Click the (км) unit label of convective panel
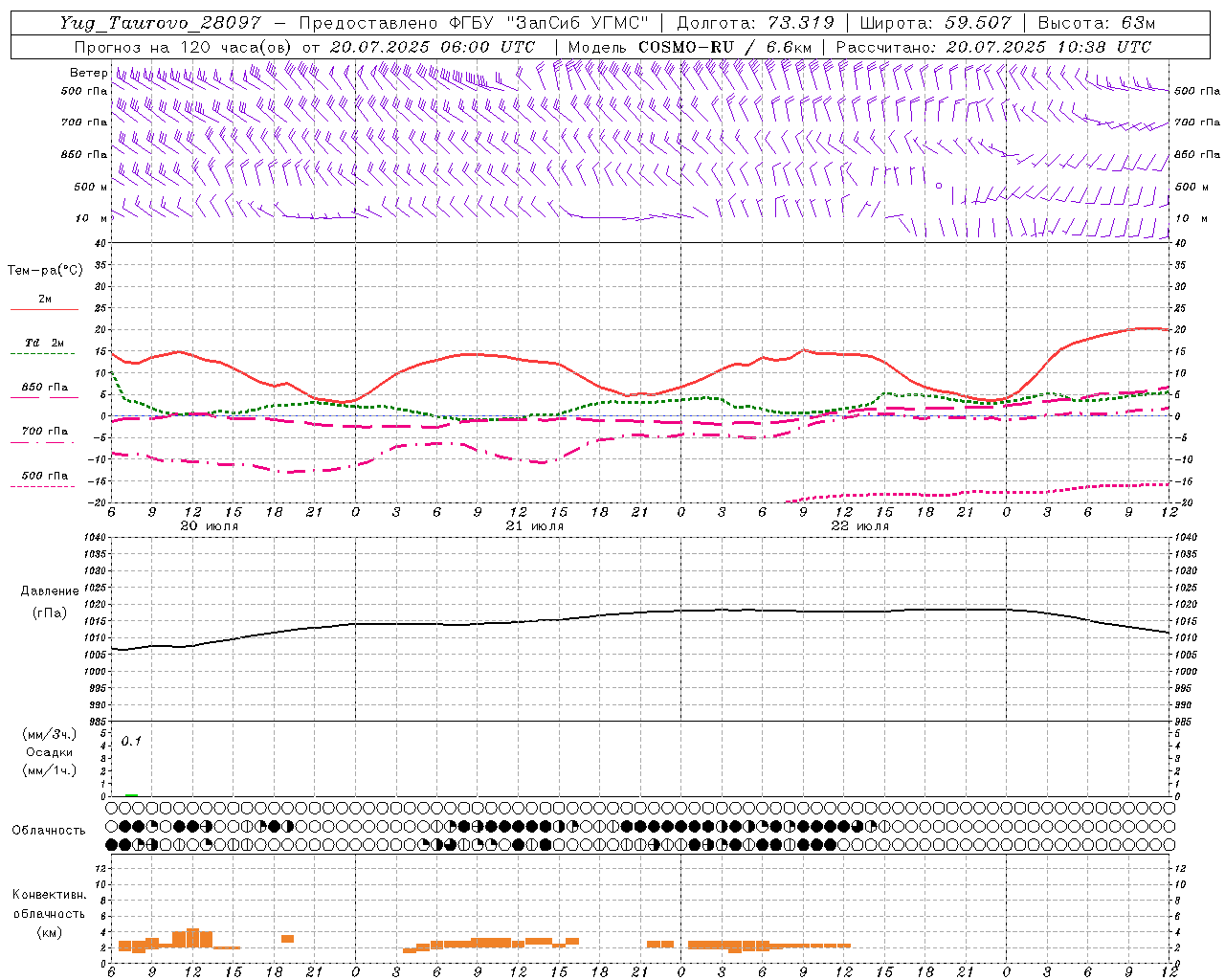 pos(49,932)
